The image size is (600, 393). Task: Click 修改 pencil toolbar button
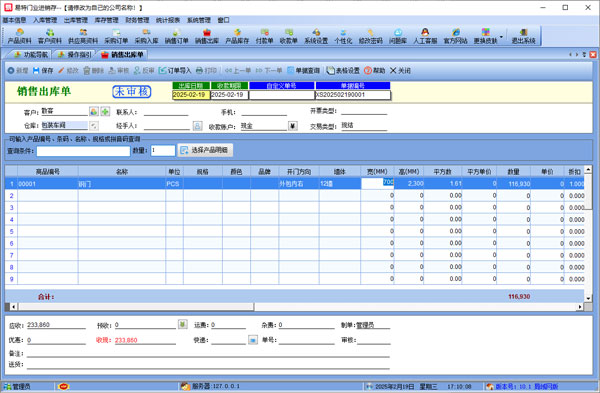(68, 70)
